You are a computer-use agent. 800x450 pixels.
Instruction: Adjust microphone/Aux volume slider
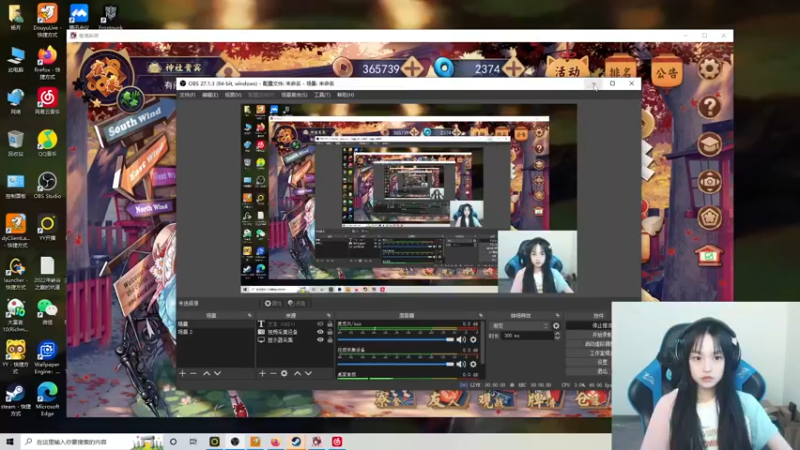click(396, 339)
